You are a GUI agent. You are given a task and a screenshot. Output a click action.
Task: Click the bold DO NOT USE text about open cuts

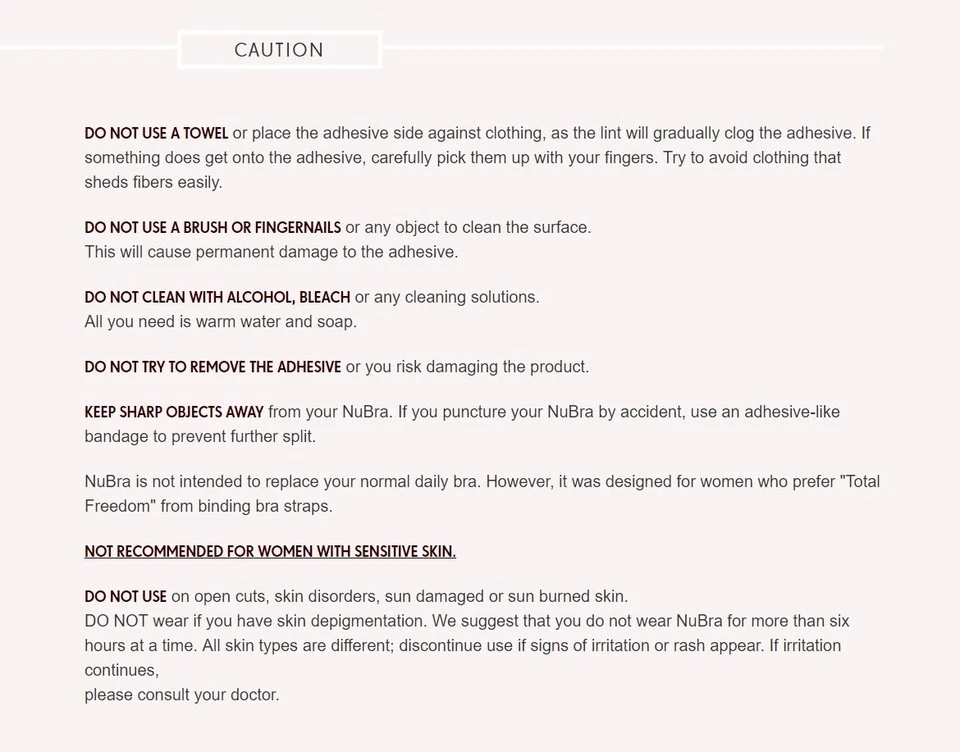click(x=125, y=597)
